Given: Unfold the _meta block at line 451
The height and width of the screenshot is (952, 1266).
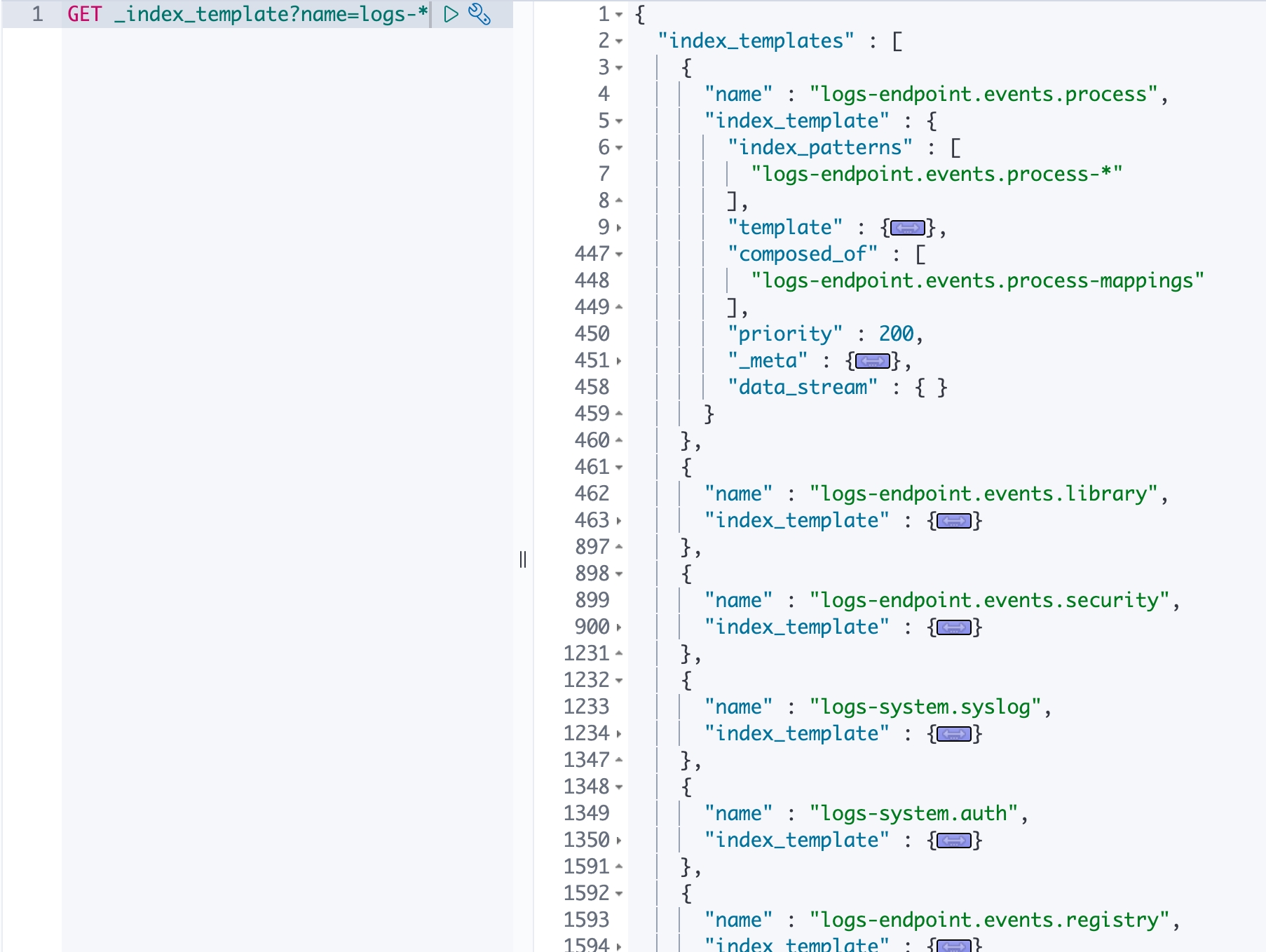Looking at the screenshot, I should [x=619, y=361].
